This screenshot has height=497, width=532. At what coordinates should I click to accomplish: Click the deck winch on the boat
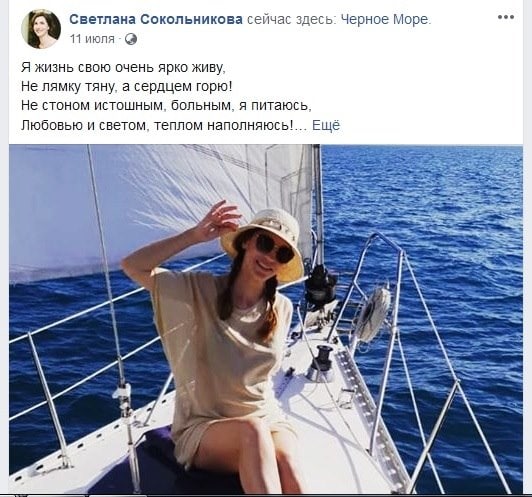(323, 359)
